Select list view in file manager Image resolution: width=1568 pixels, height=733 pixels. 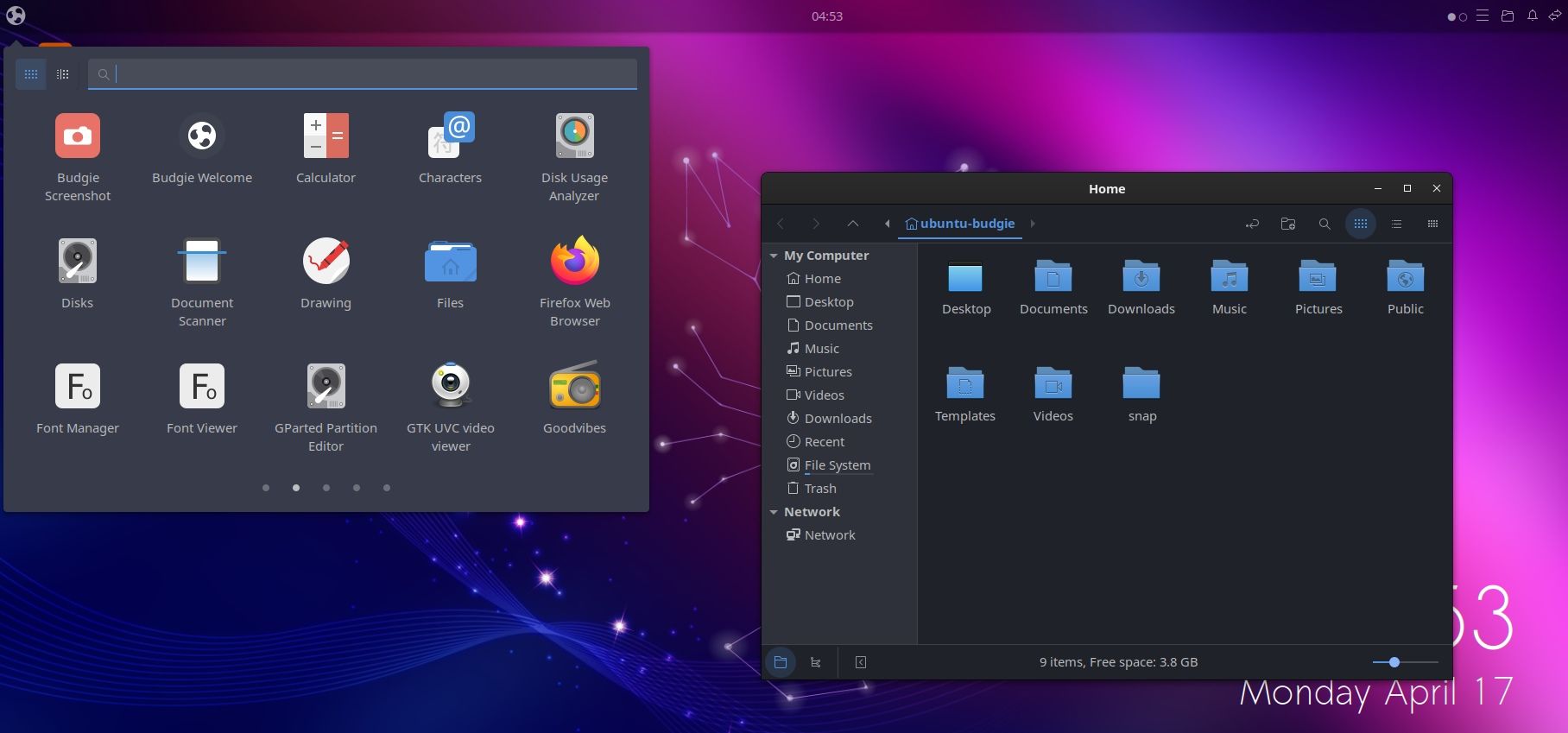tap(1397, 224)
